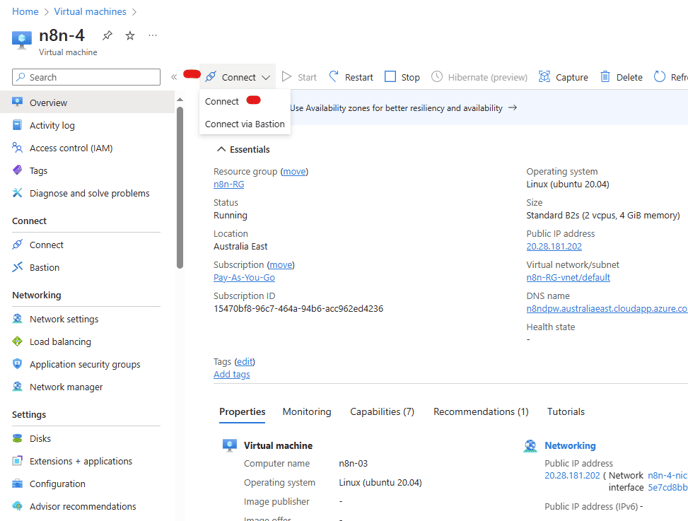Open Access control (IAM) page

(x=70, y=148)
